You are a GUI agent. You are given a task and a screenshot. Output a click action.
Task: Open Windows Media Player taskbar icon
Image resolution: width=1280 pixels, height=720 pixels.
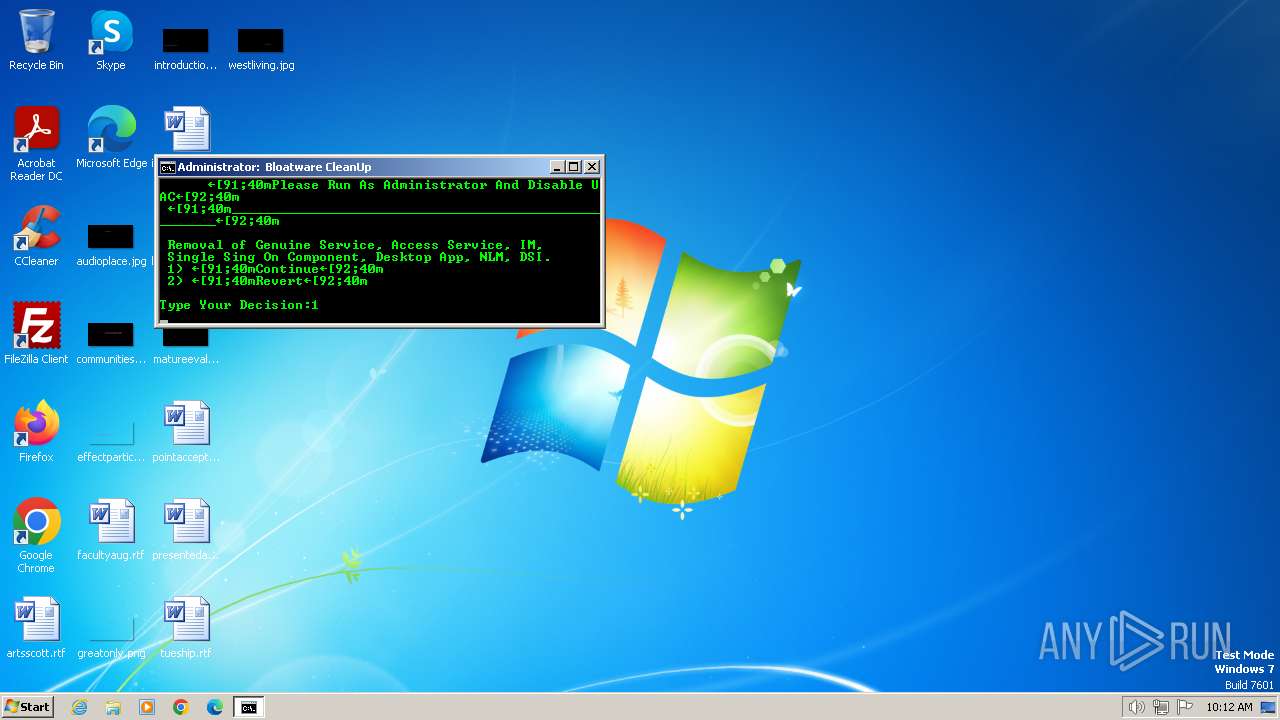[x=147, y=707]
